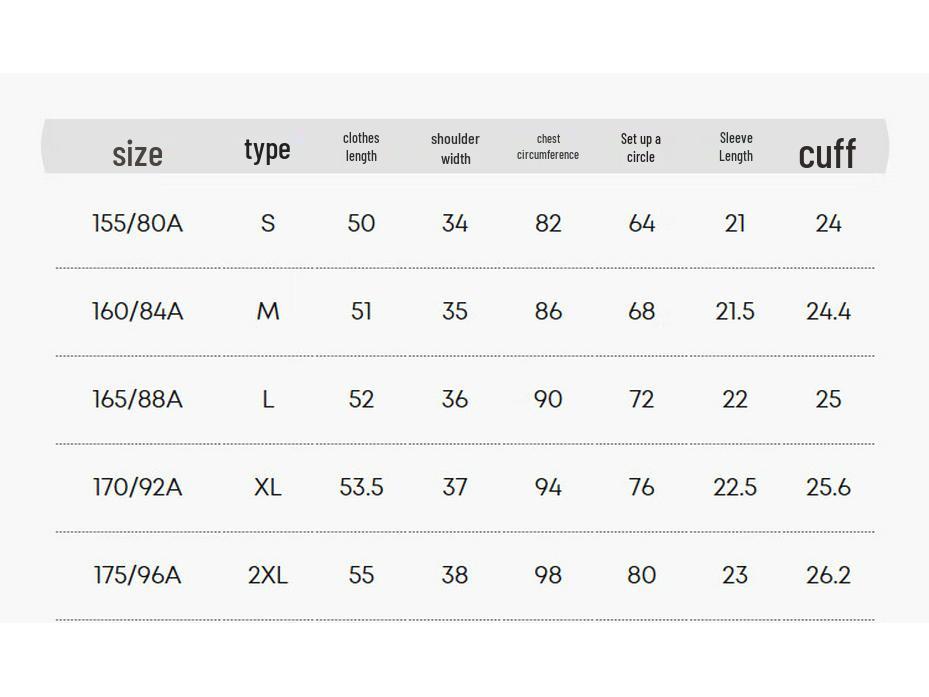Click the cuff column header
Screen dimensions: 929x697
827,154
